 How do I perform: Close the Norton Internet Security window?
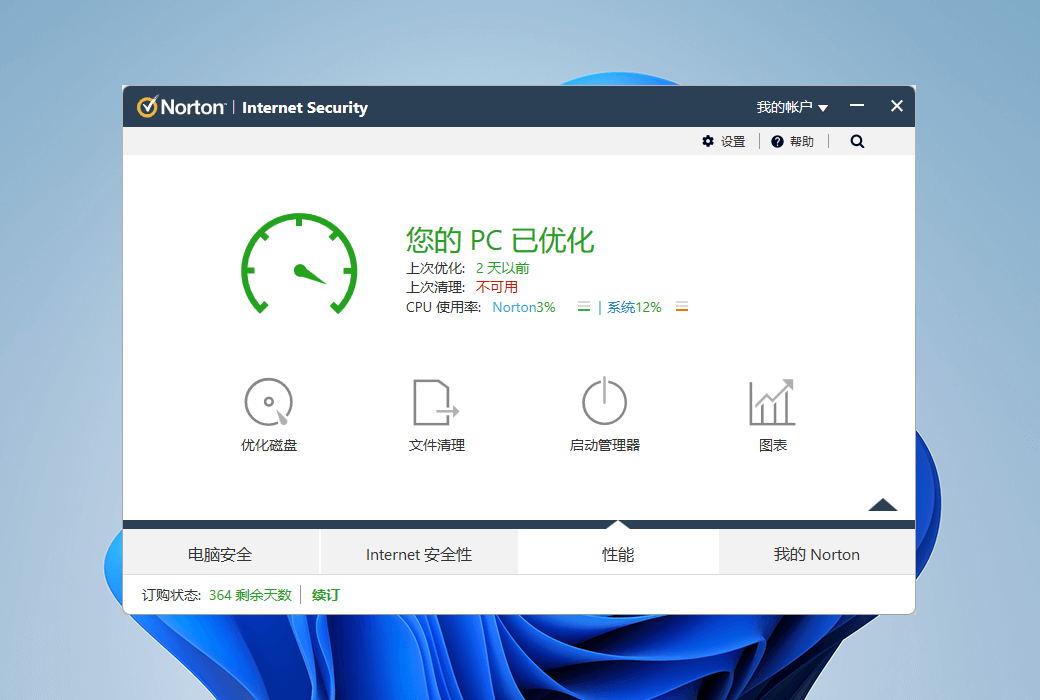(x=897, y=105)
